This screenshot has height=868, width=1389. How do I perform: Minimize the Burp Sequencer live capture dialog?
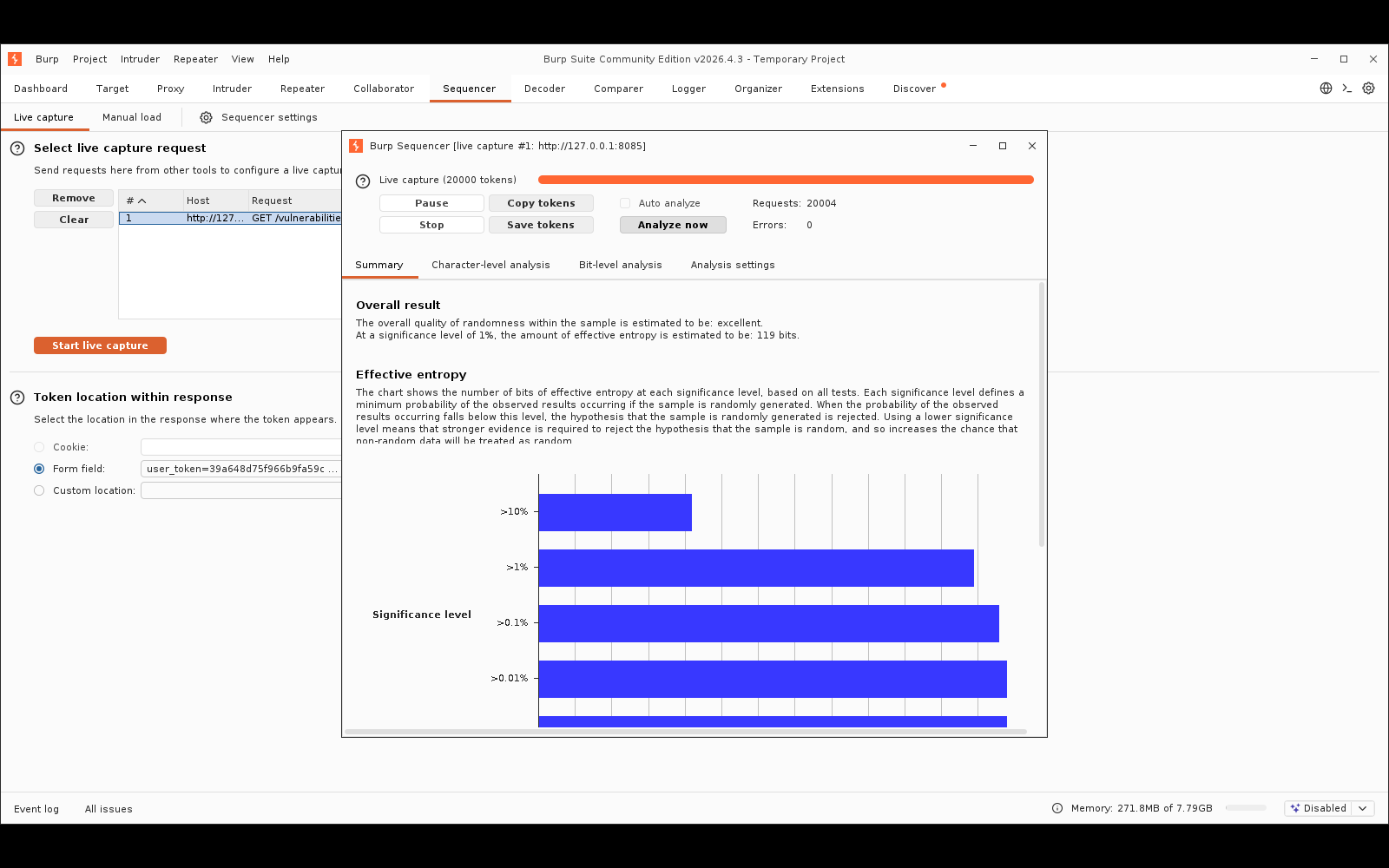pos(973,146)
